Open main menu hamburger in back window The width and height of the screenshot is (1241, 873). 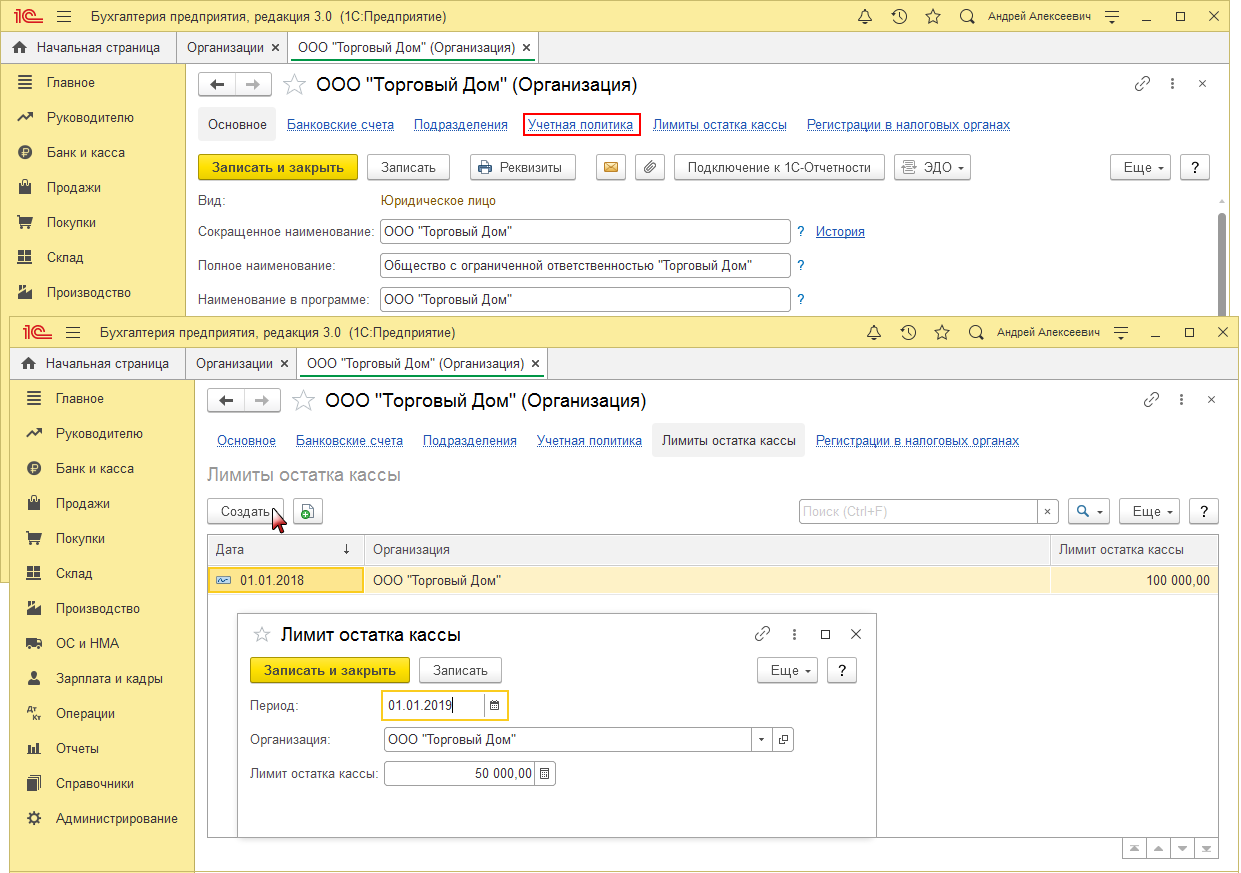click(x=64, y=17)
